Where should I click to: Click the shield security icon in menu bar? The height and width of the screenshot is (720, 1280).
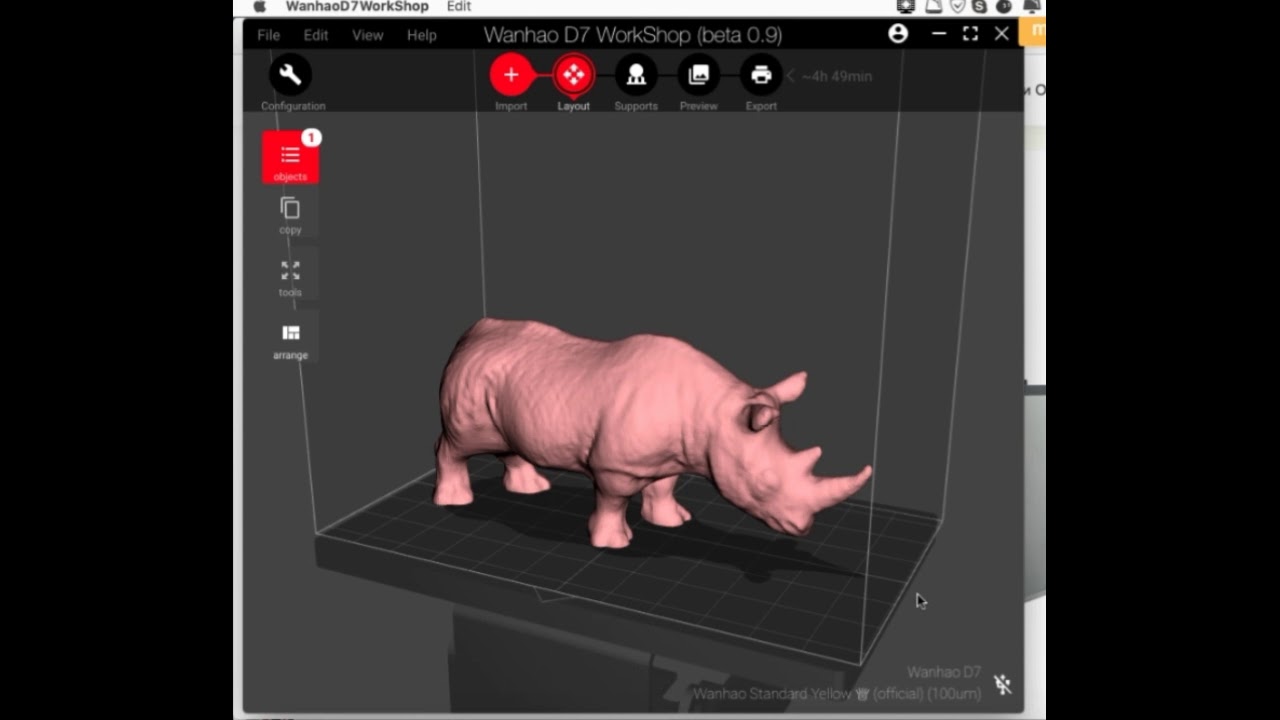957,6
